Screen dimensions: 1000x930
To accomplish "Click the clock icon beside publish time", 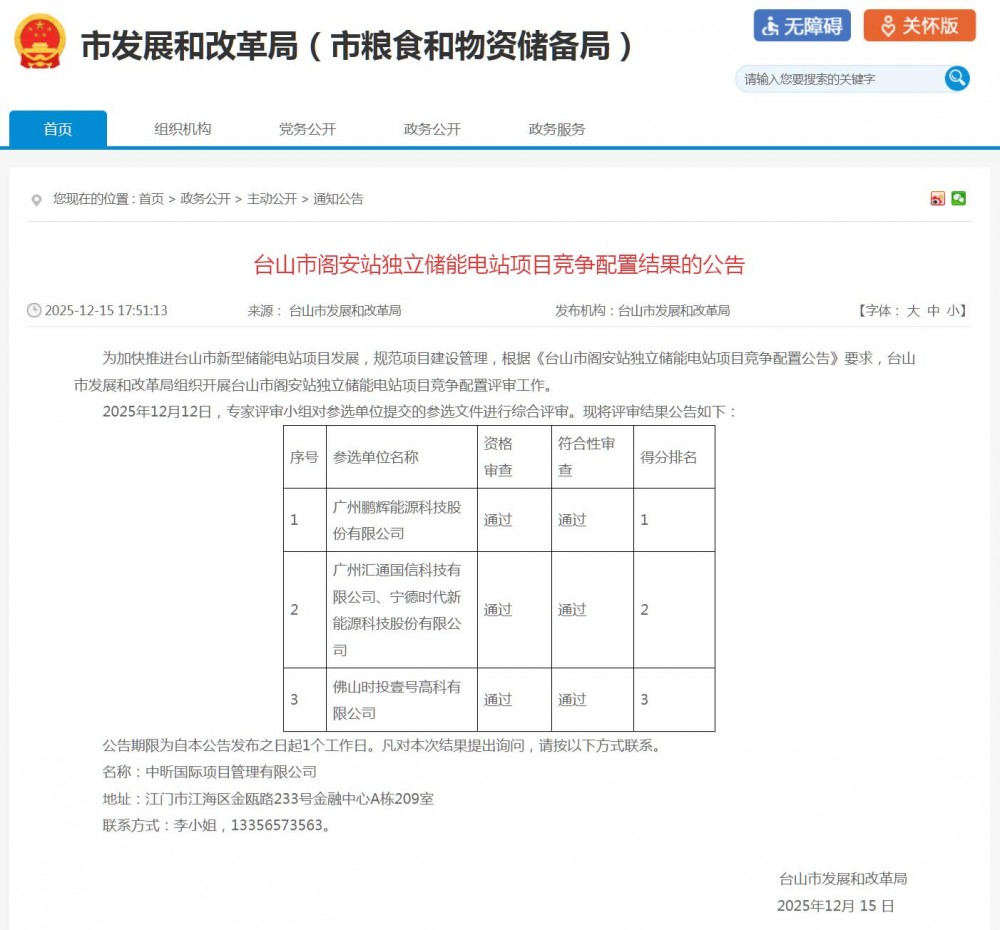I will [x=34, y=311].
